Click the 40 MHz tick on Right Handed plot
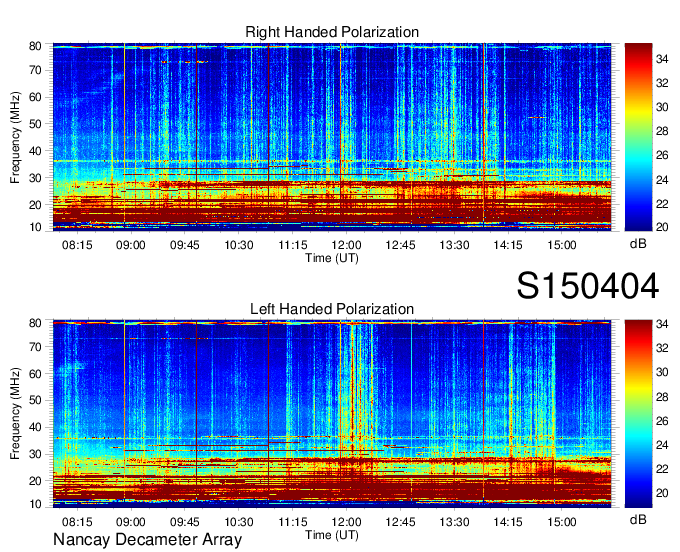This screenshot has height=552, width=680. [x=35, y=151]
